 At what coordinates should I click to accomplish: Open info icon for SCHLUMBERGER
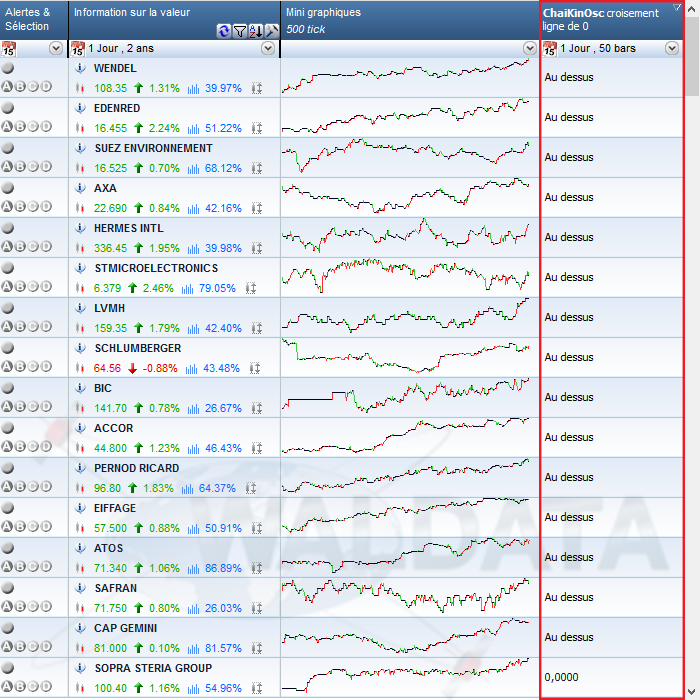point(80,348)
